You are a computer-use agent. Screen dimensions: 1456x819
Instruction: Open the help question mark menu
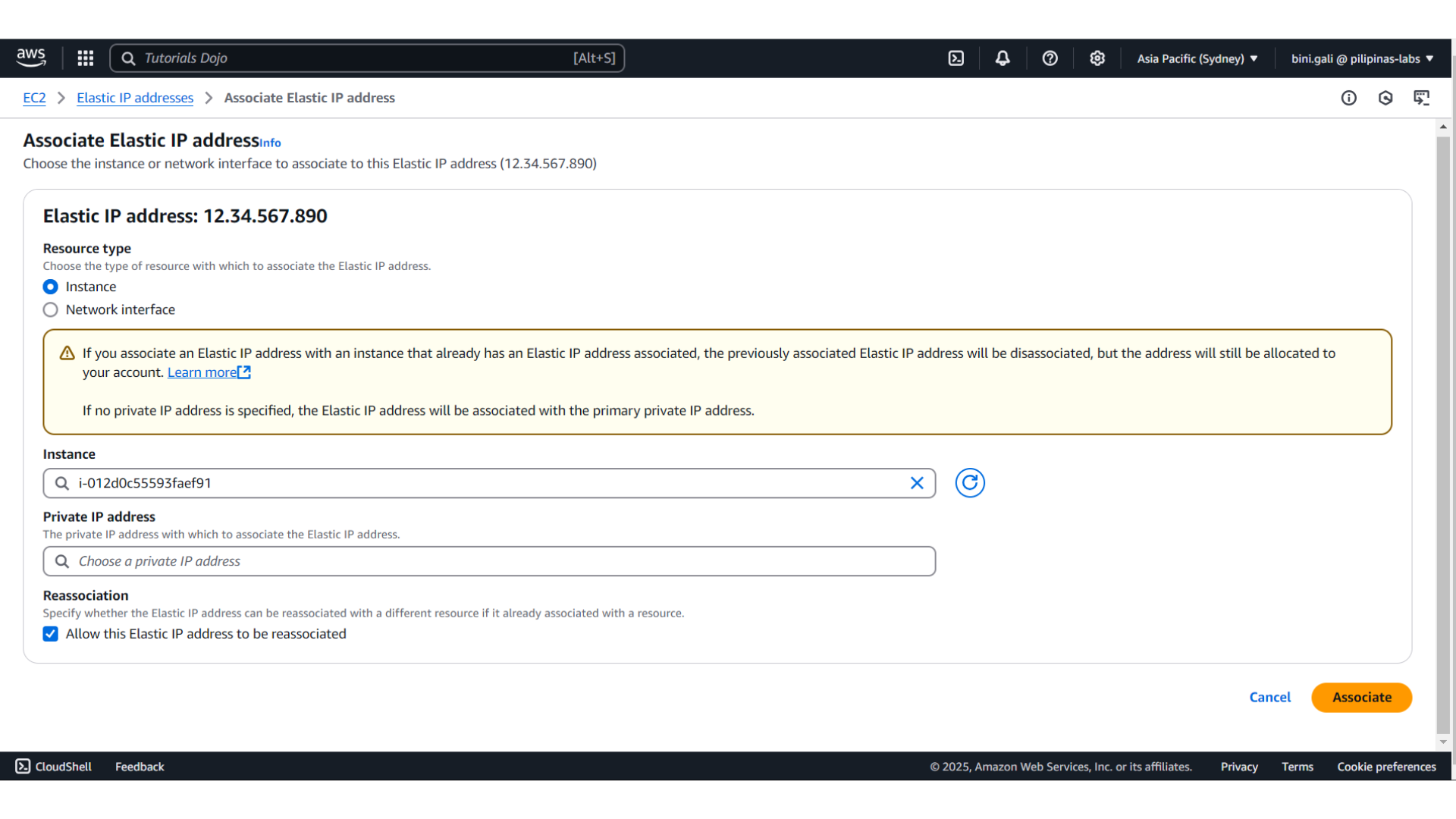(x=1050, y=58)
